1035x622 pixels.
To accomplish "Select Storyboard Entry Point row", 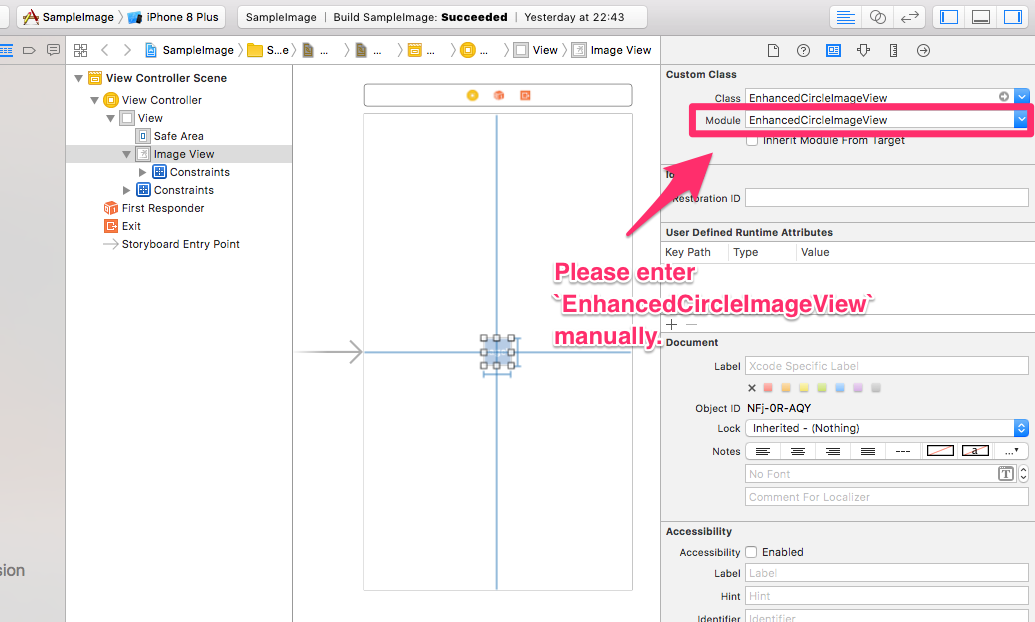I will tap(171, 244).
